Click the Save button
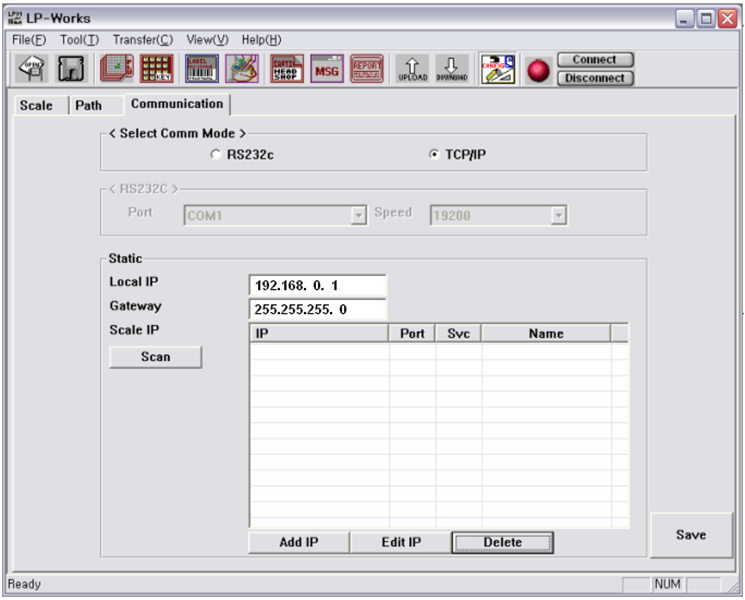The height and width of the screenshot is (600, 745). click(x=691, y=535)
